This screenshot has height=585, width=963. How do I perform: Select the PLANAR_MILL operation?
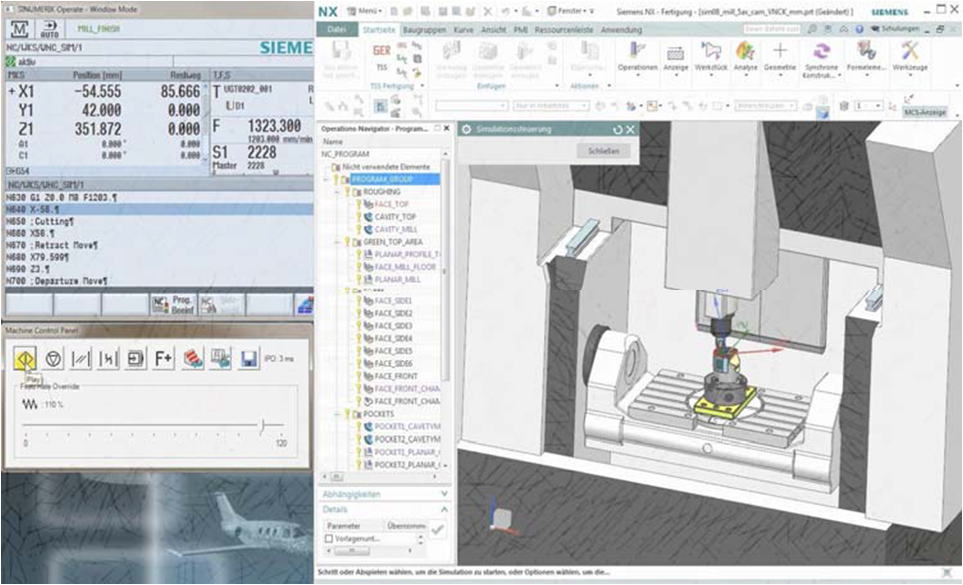pos(397,279)
